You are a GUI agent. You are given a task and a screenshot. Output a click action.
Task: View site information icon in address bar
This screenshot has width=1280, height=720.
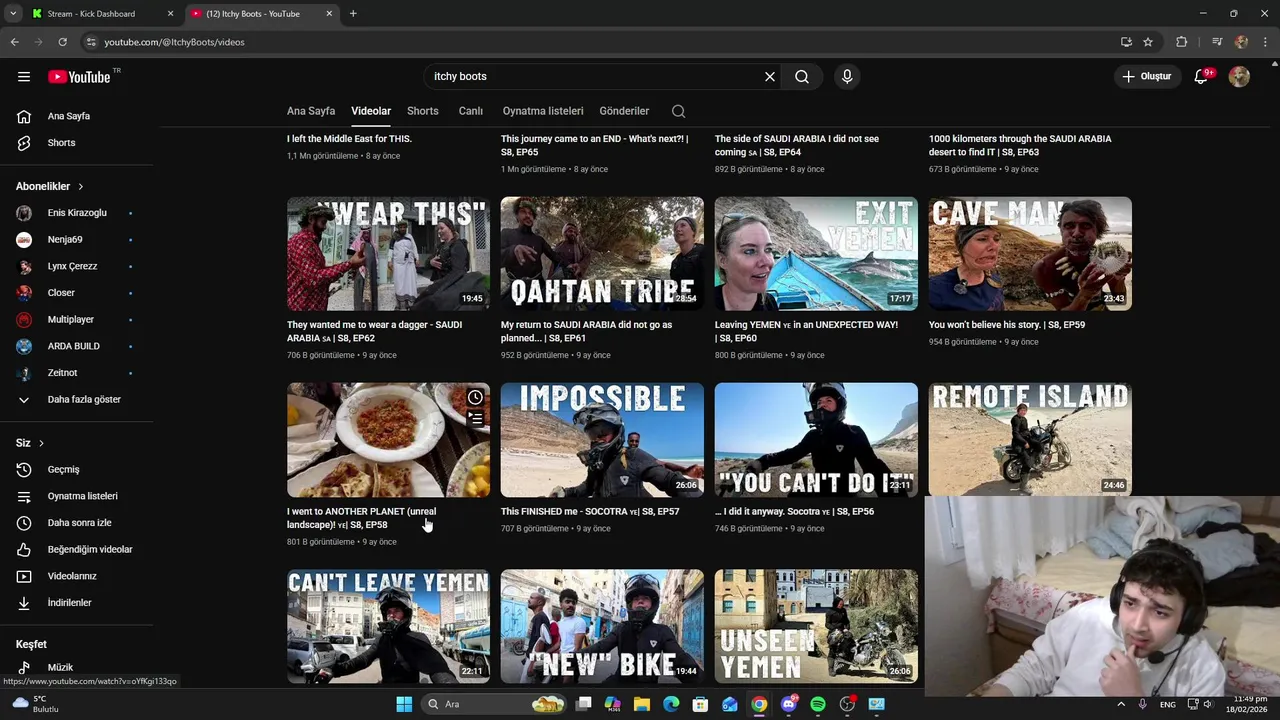pyautogui.click(x=91, y=42)
